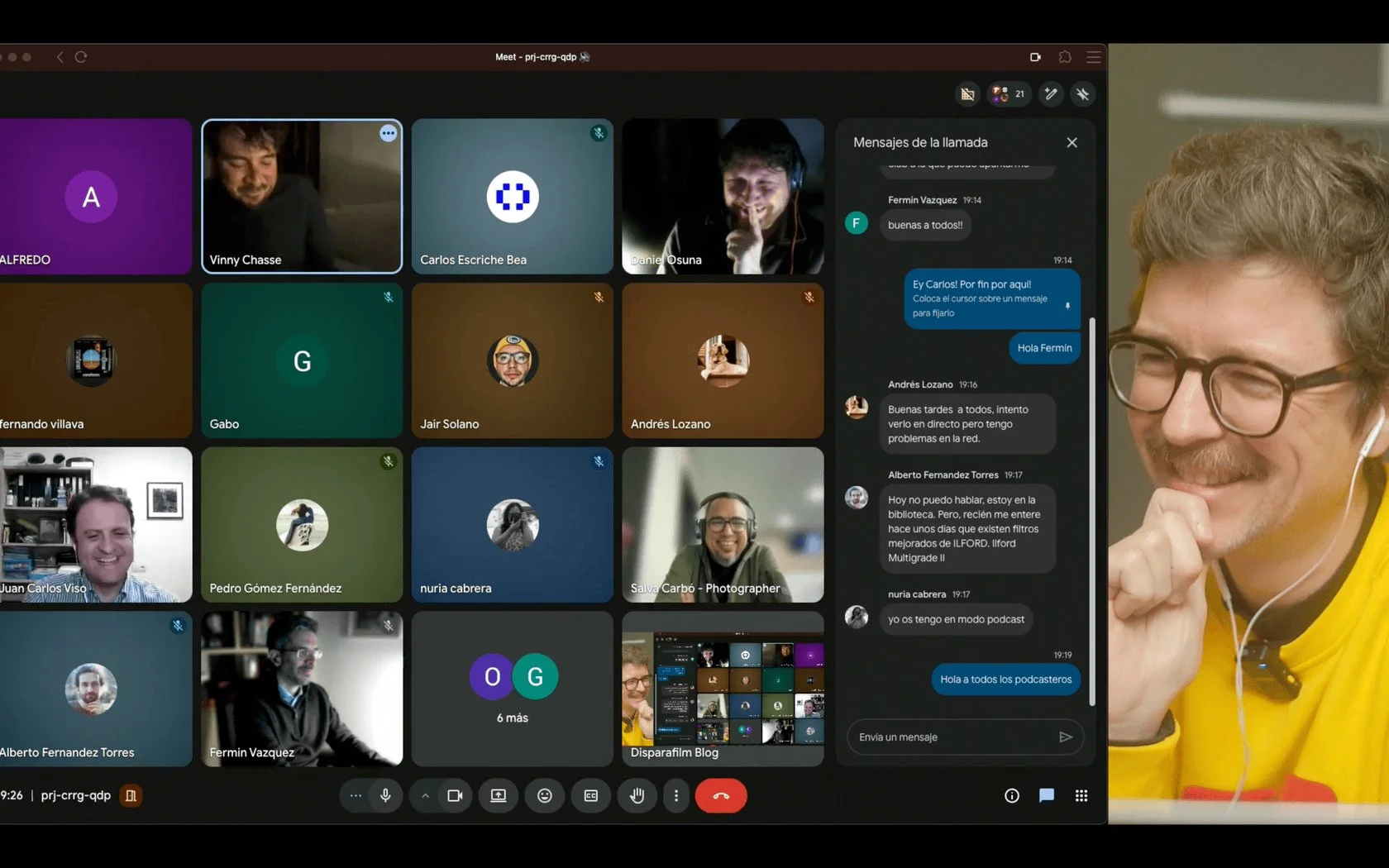Send the chat message arrow
The image size is (1389, 868).
pos(1066,737)
